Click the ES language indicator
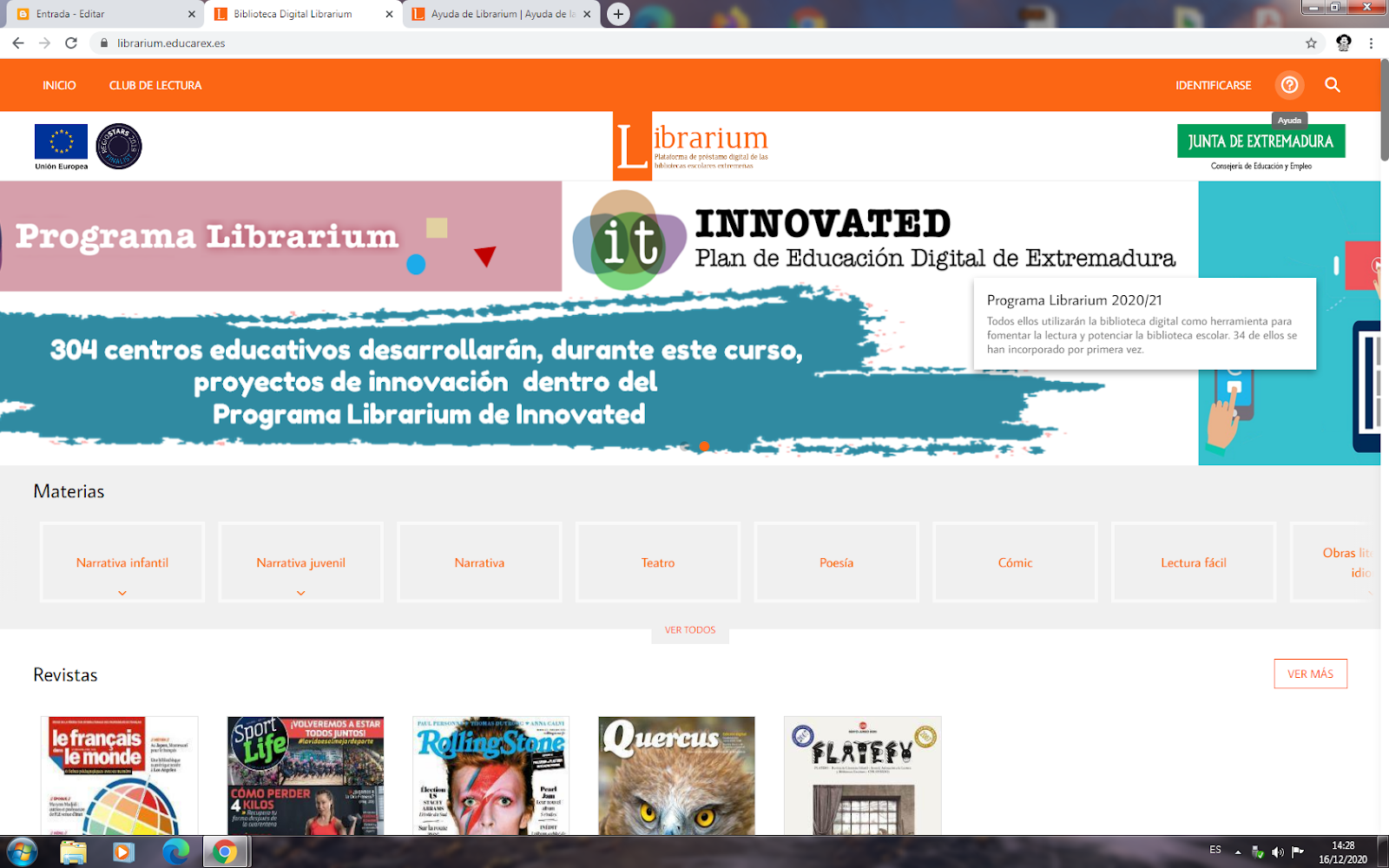This screenshot has width=1389, height=868. tap(1215, 851)
